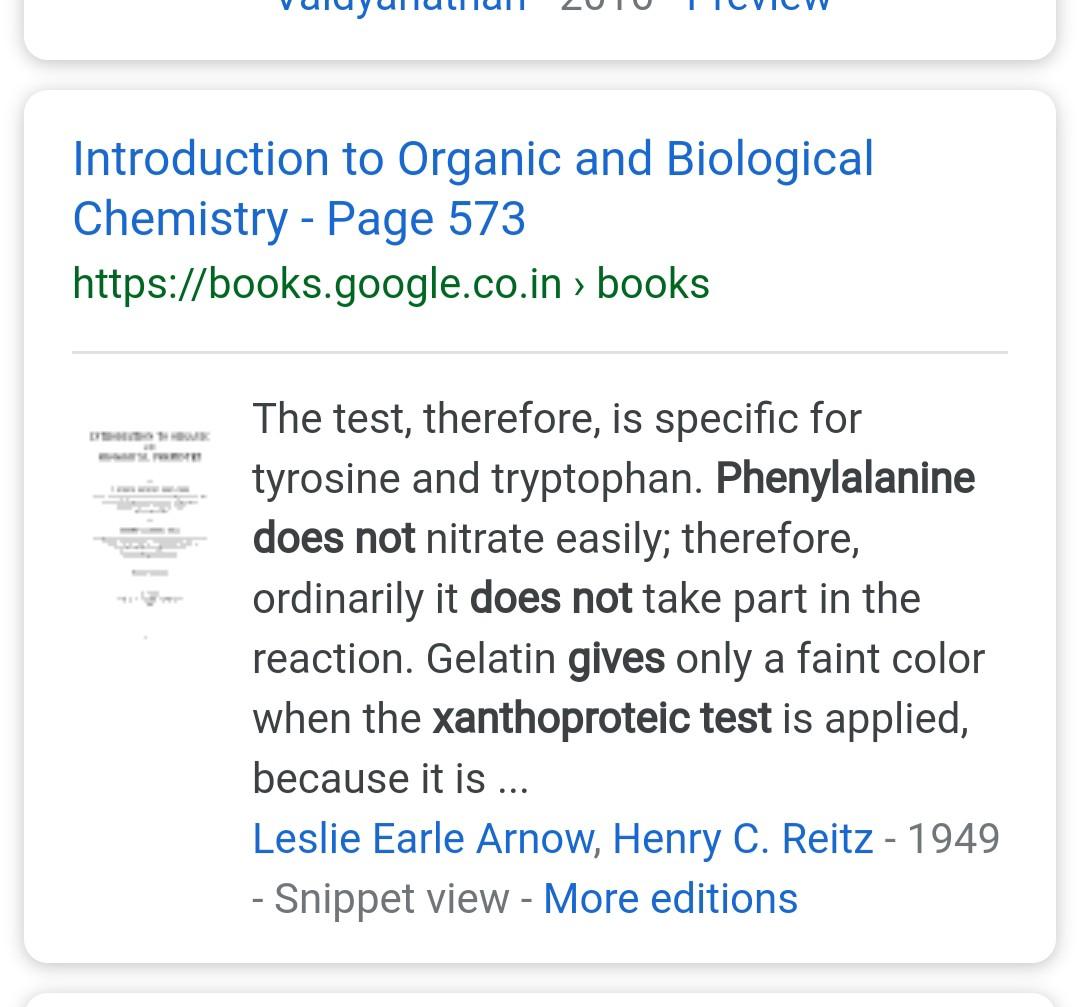Click the cut-off 2010 year at top
This screenshot has height=1007, width=1080.
tap(607, 6)
